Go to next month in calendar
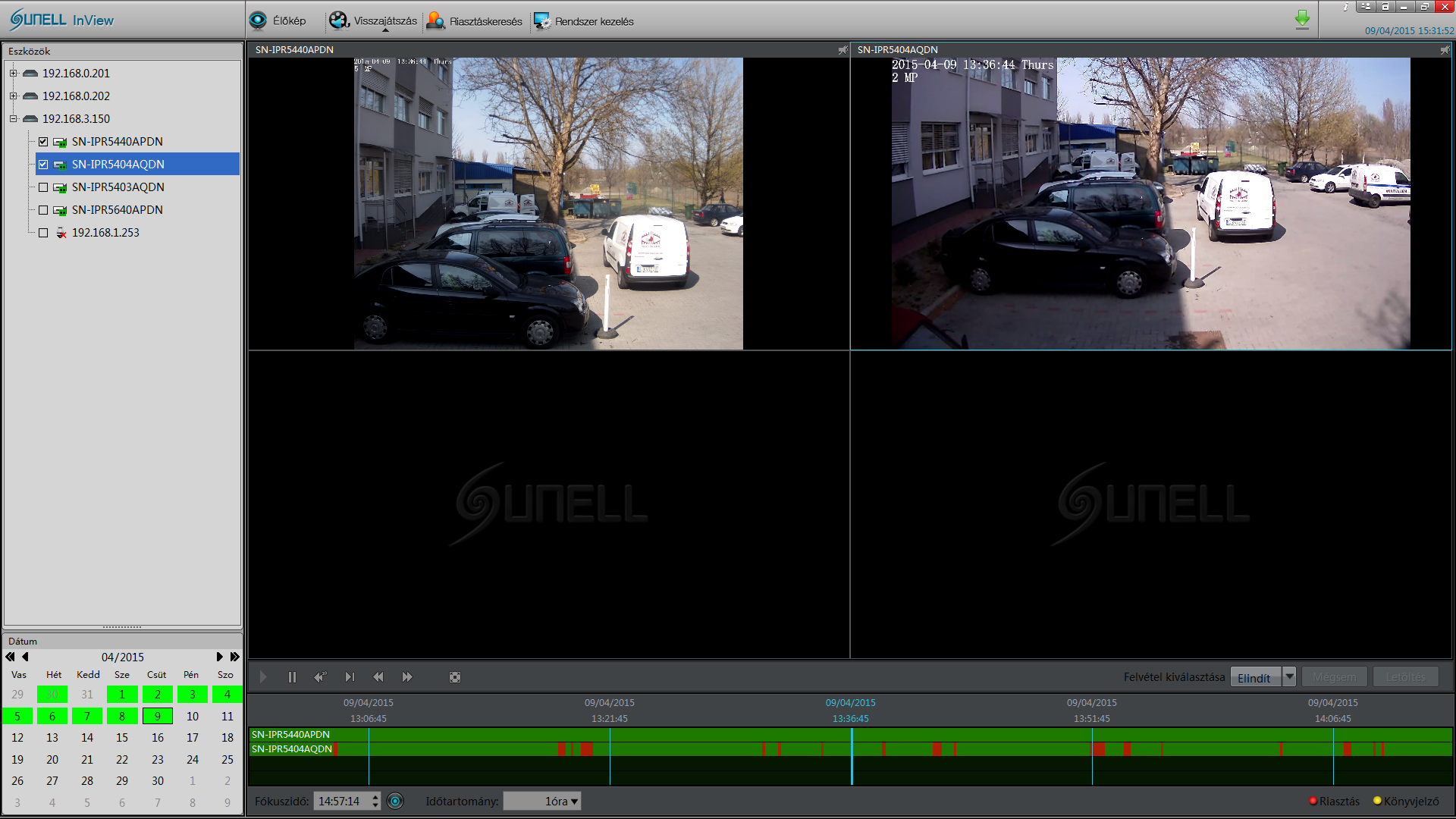1456x819 pixels. coord(220,657)
